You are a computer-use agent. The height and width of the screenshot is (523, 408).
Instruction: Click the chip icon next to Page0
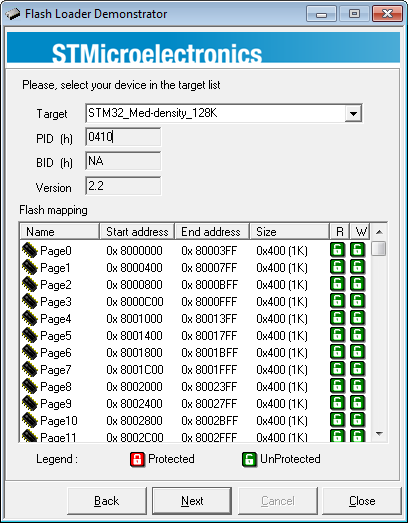coord(29,250)
